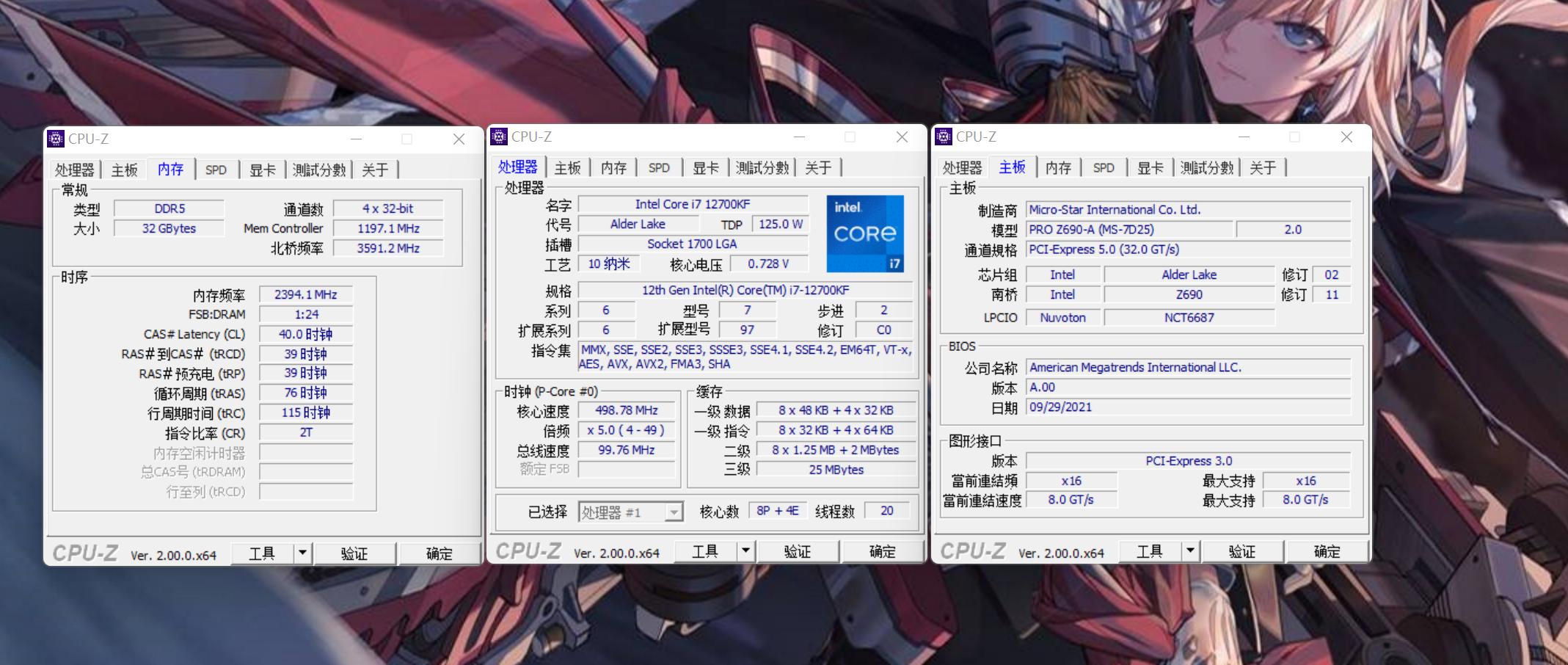The image size is (1568, 665).
Task: Select the 测試分數 tab in the mainboard window
Action: 1206,168
